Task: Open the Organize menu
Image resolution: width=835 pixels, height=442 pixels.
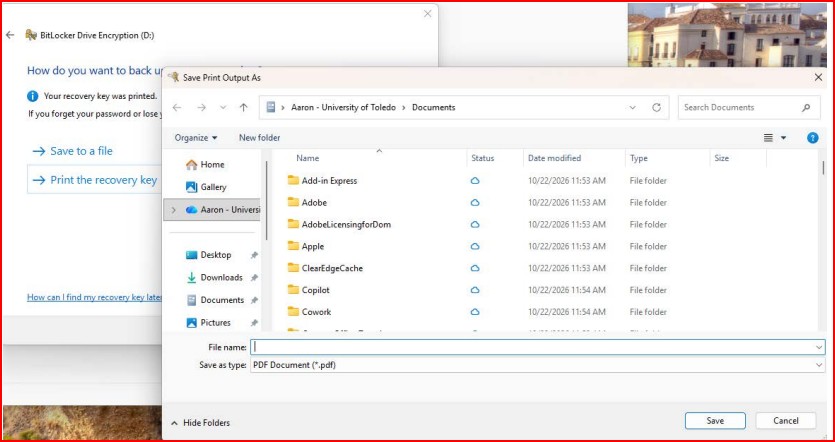Action: click(196, 137)
